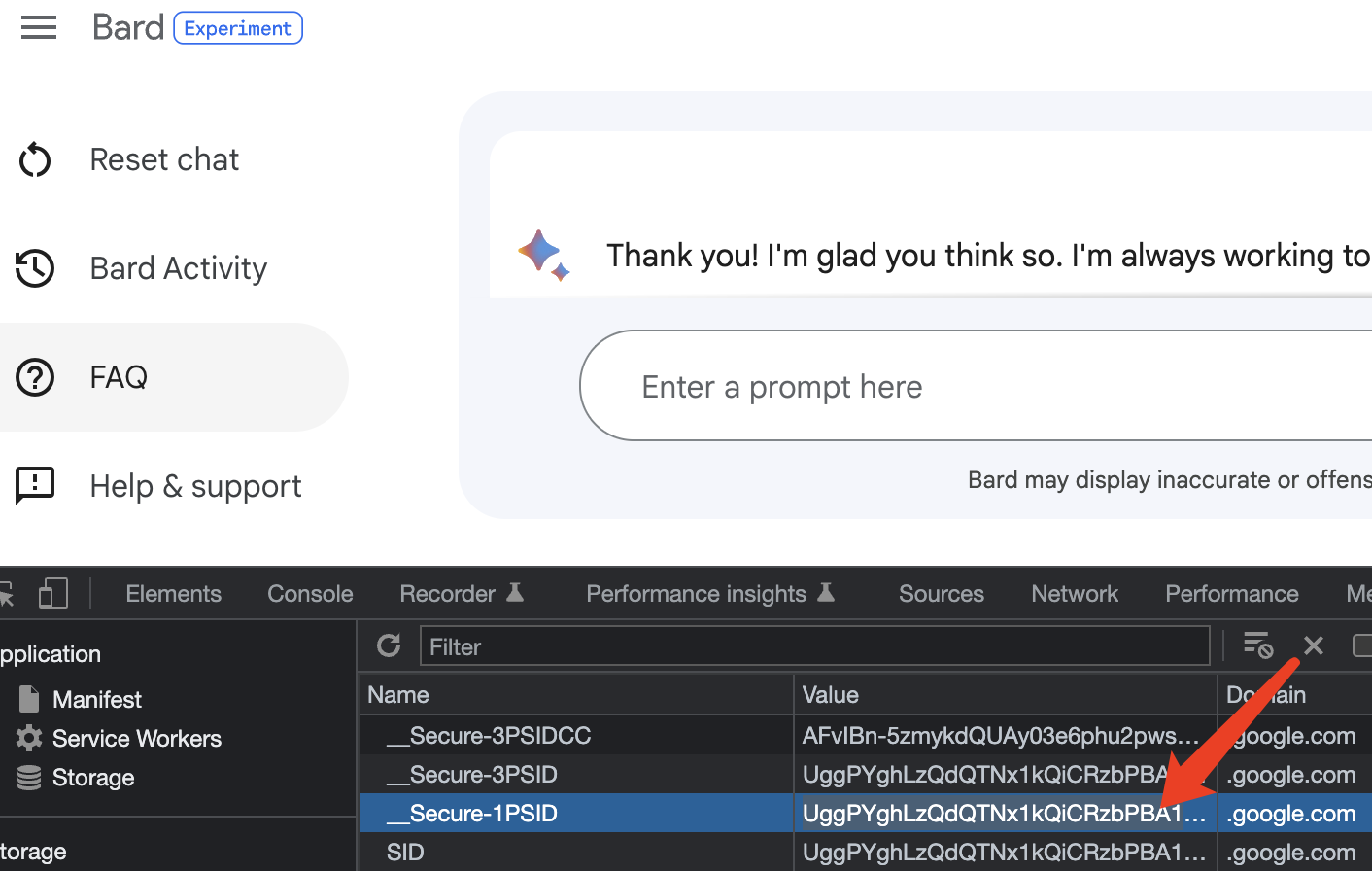The height and width of the screenshot is (871, 1372).
Task: Click the domain cell of the SID row
Action: pyautogui.click(x=1295, y=853)
